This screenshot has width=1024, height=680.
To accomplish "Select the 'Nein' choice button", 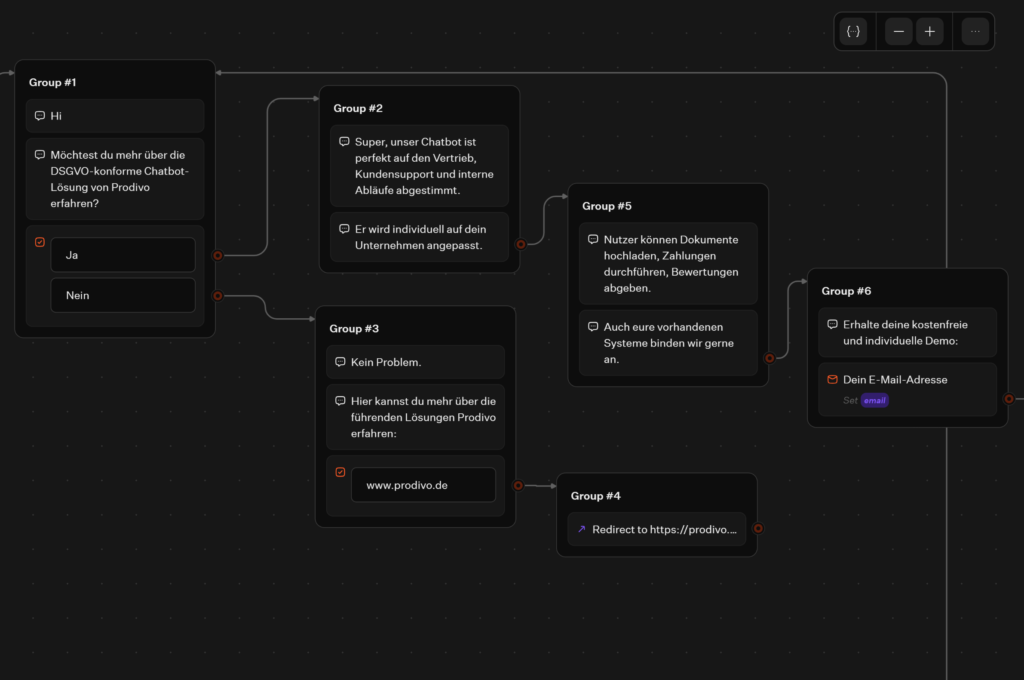I will click(x=123, y=295).
